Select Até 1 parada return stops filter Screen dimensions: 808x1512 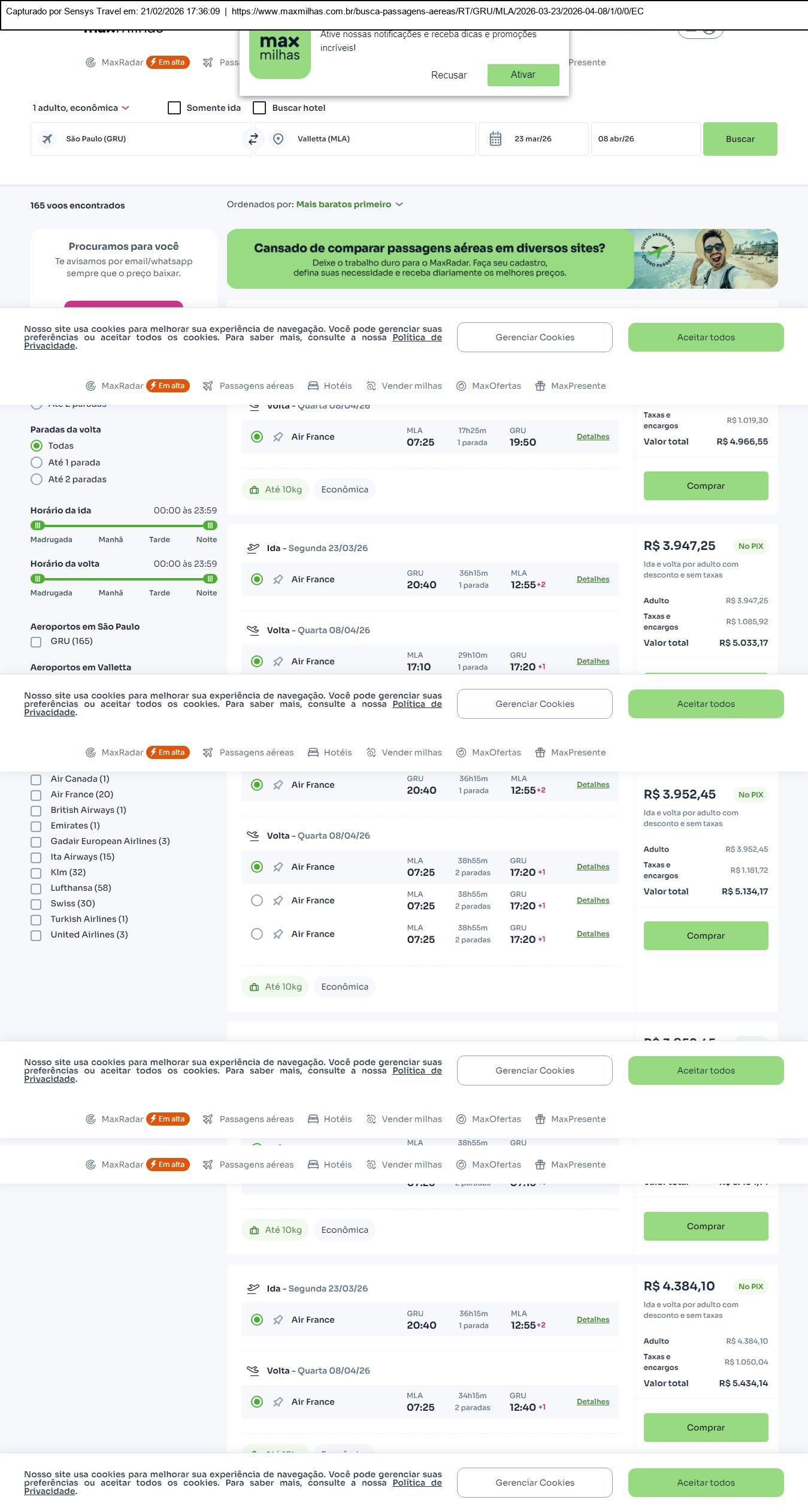(x=37, y=462)
